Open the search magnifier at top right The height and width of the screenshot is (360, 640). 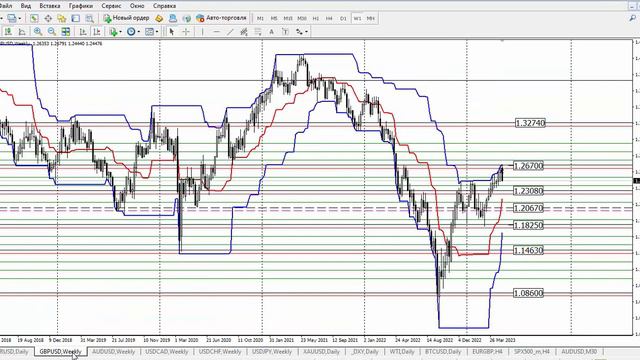point(633,18)
